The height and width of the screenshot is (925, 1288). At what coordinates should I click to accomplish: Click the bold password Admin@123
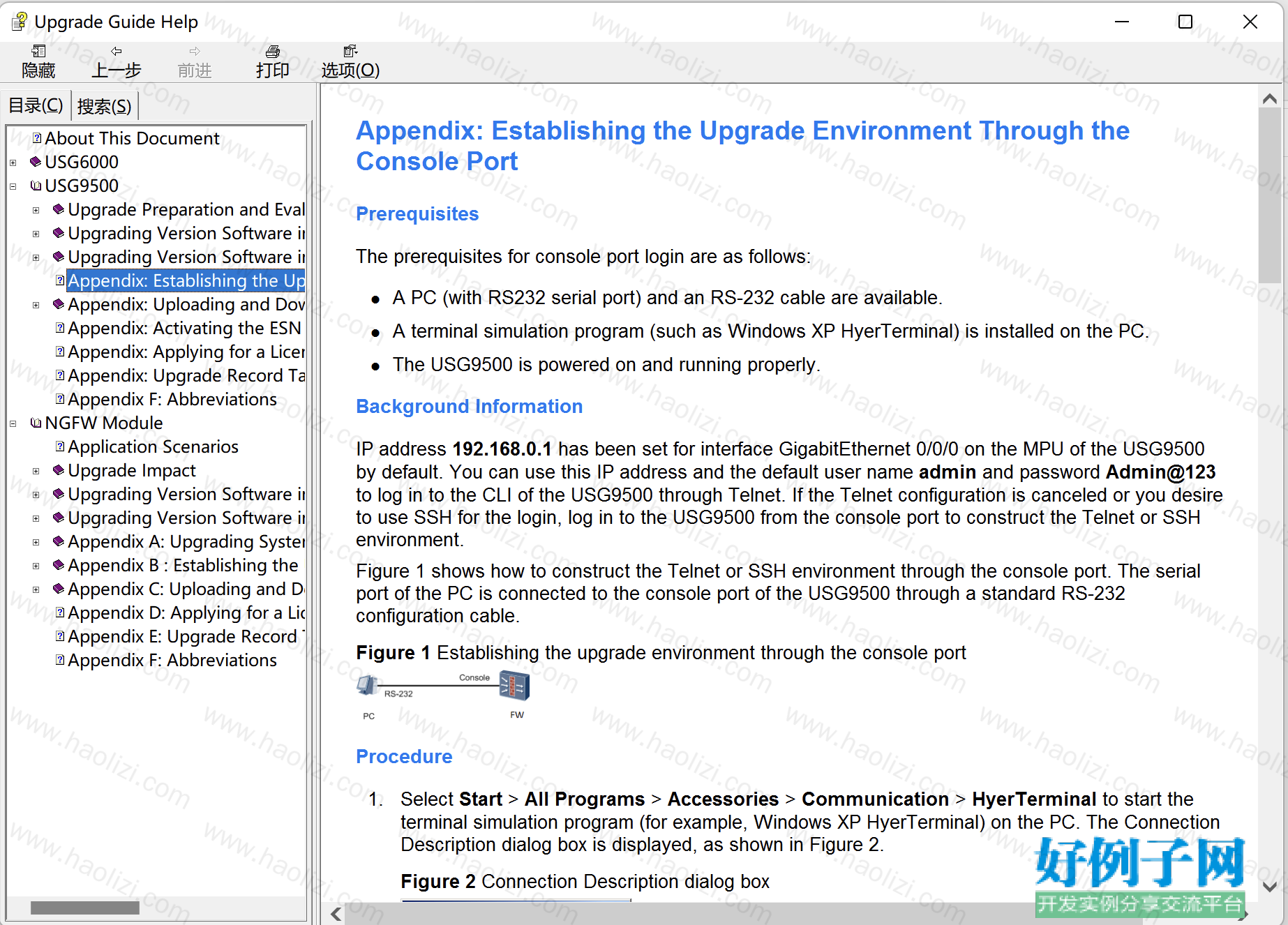pyautogui.click(x=1160, y=472)
